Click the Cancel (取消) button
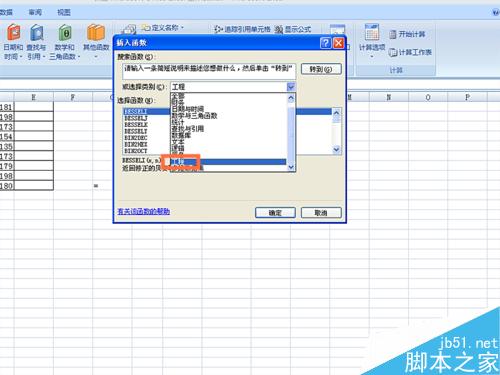The height and width of the screenshot is (375, 500). click(321, 213)
